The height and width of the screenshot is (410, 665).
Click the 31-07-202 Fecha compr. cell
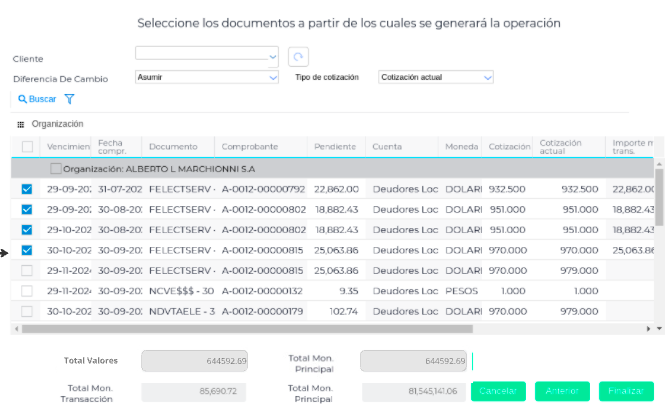[120, 189]
